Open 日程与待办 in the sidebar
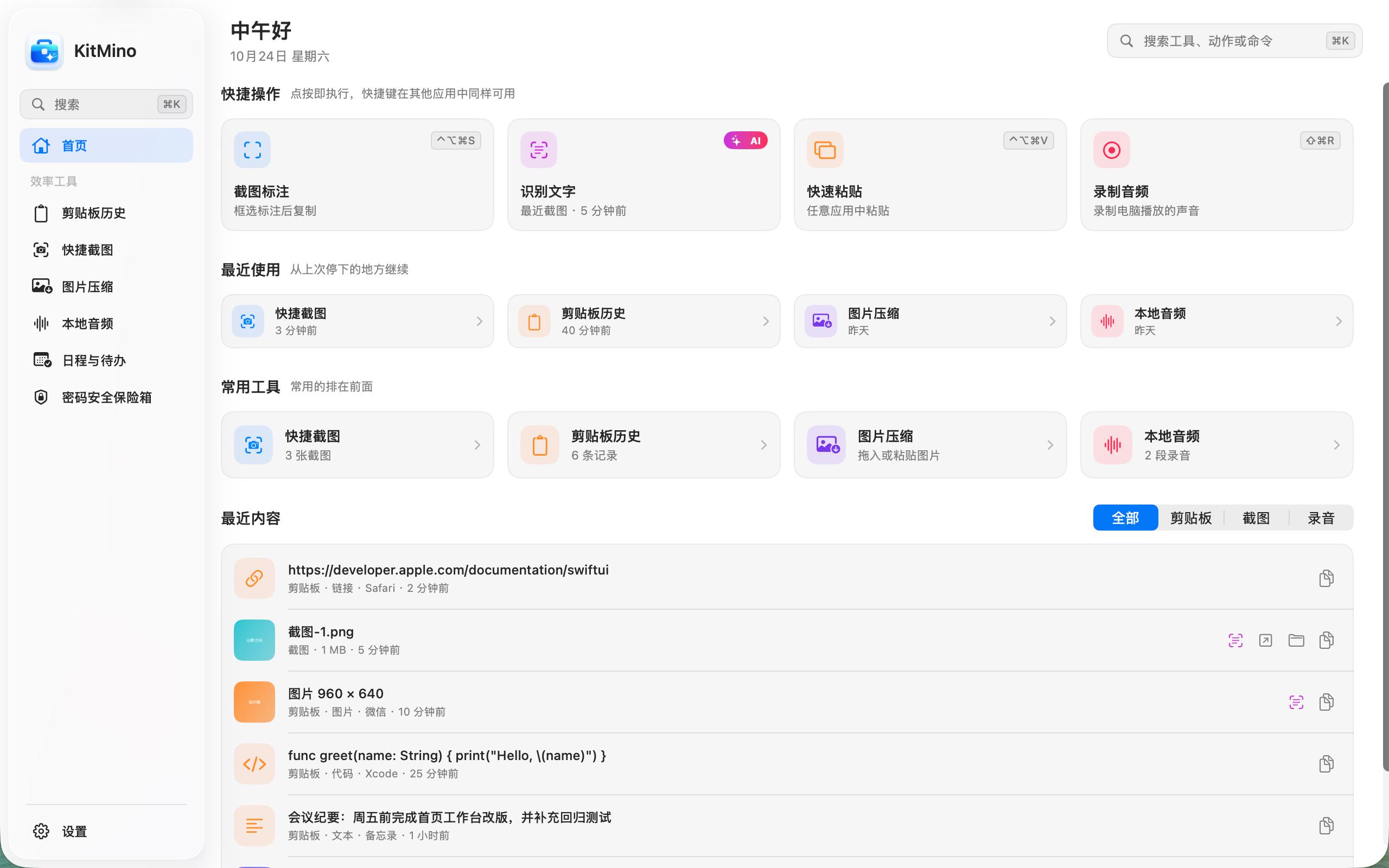Image resolution: width=1389 pixels, height=868 pixels. pos(106,361)
